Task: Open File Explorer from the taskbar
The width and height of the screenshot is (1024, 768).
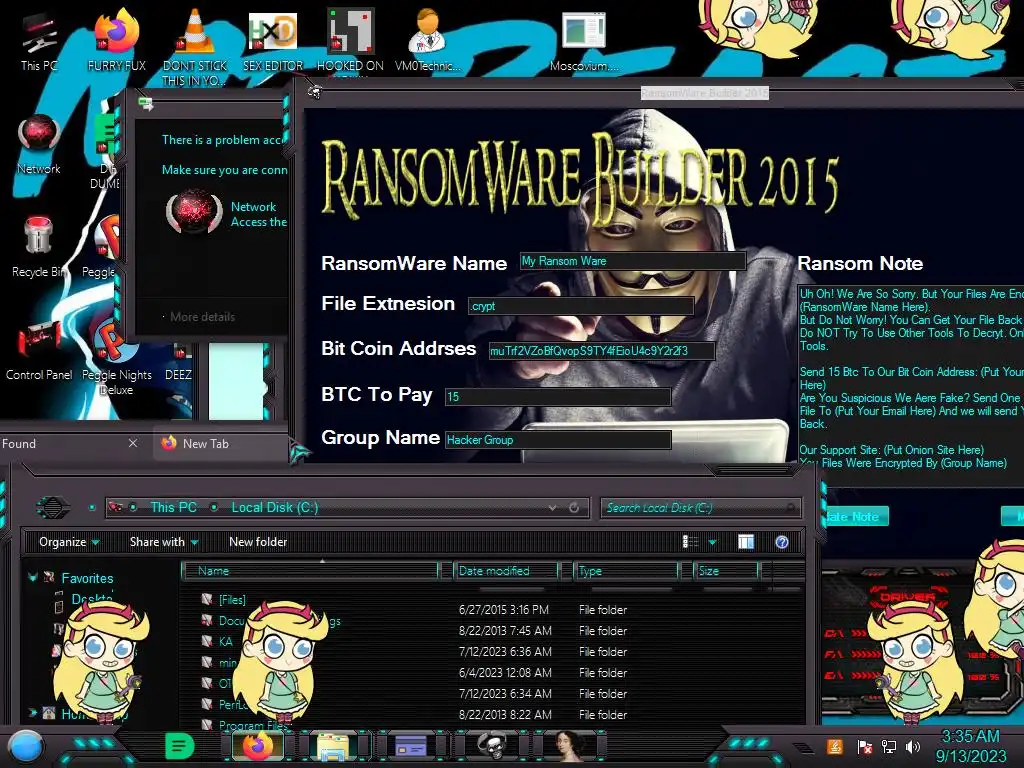Action: pyautogui.click(x=332, y=746)
